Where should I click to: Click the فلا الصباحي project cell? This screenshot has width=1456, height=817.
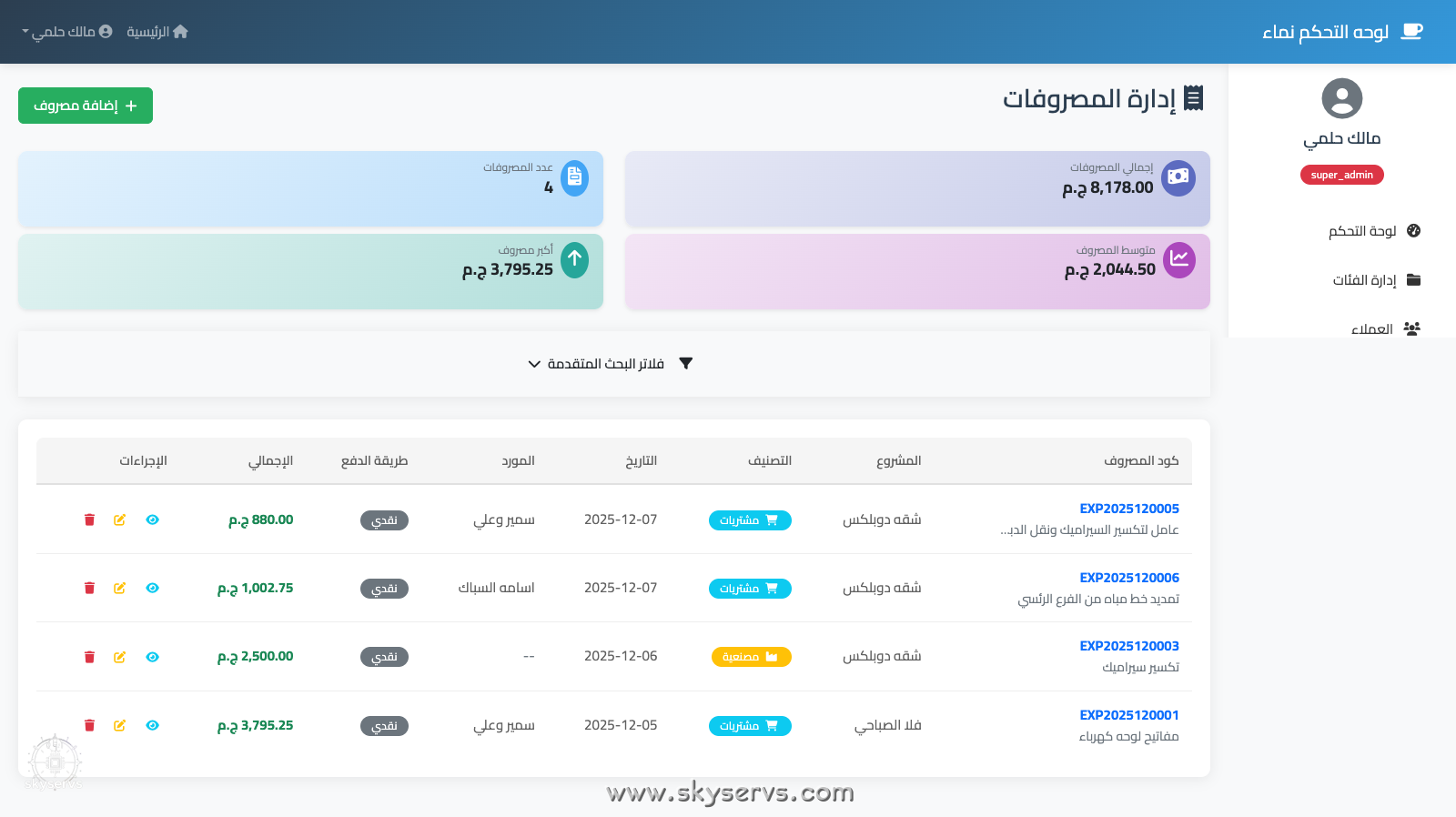[x=887, y=725]
